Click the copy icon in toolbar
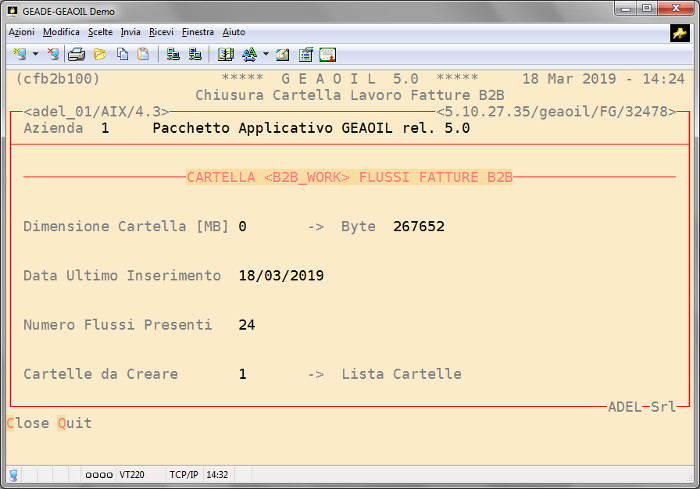The width and height of the screenshot is (700, 489). coord(122,54)
